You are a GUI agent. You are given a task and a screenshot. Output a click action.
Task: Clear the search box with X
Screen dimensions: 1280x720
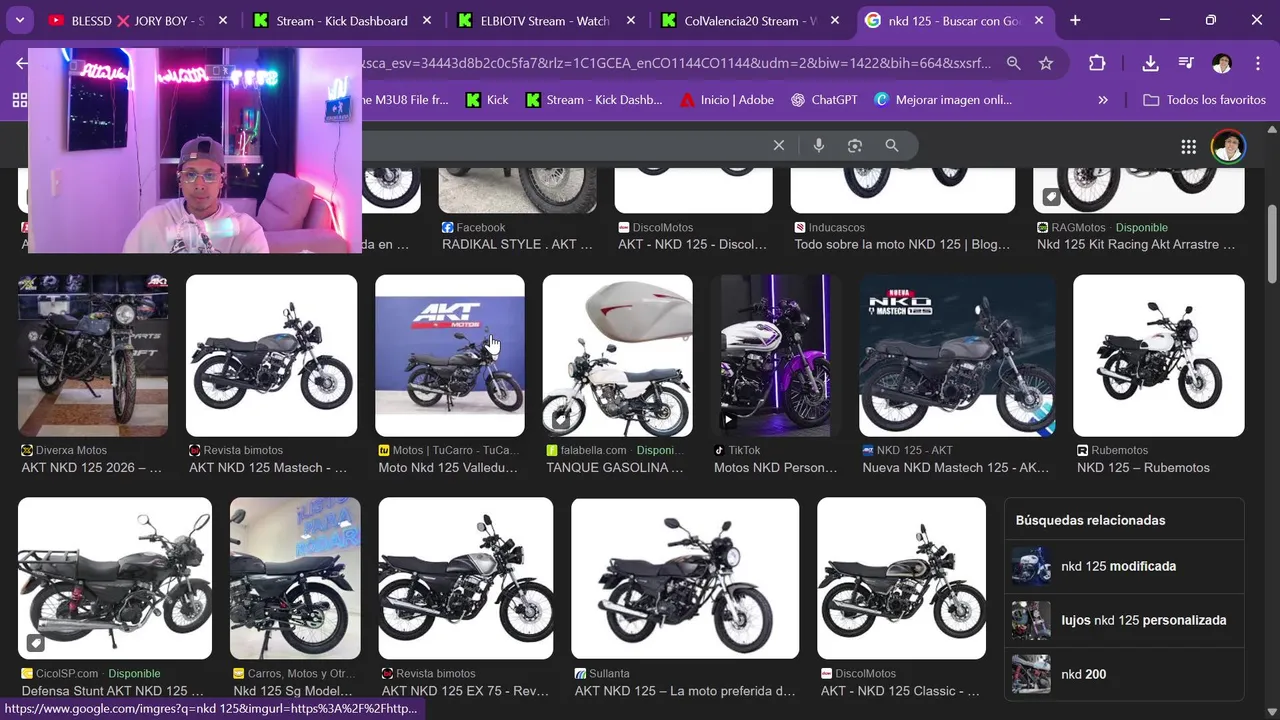pyautogui.click(x=779, y=146)
